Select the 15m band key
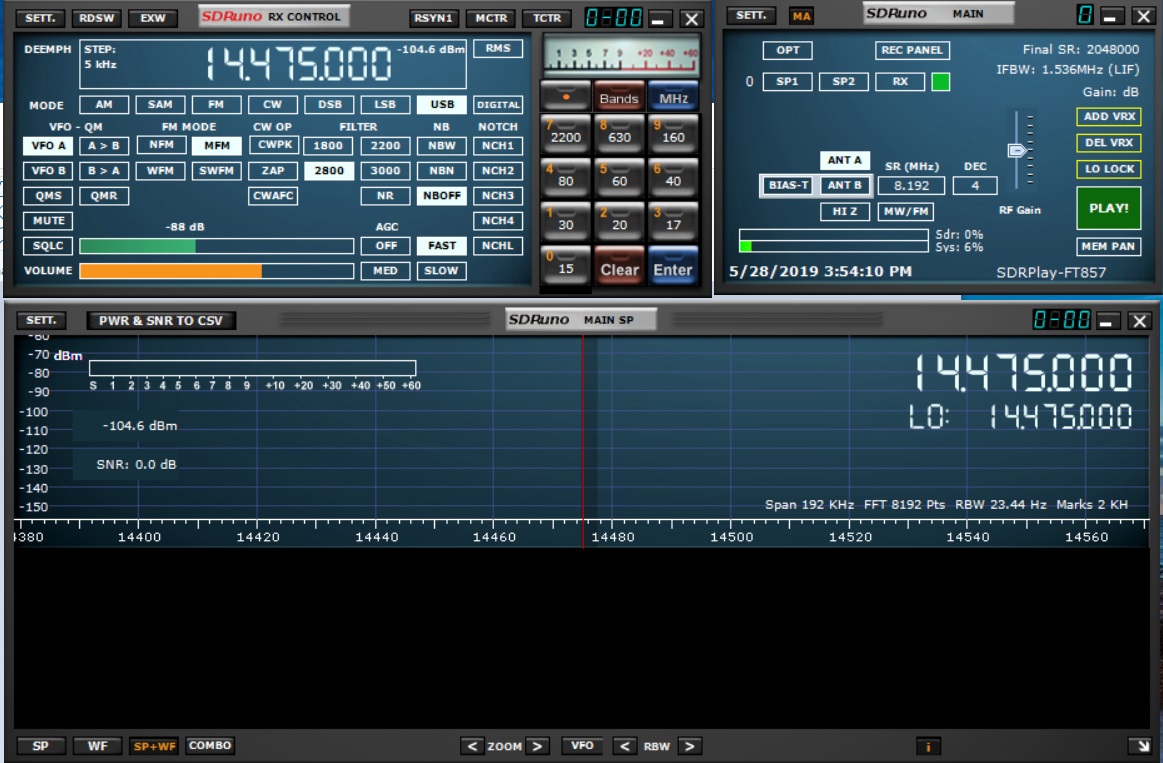Image resolution: width=1163 pixels, height=763 pixels. [566, 265]
